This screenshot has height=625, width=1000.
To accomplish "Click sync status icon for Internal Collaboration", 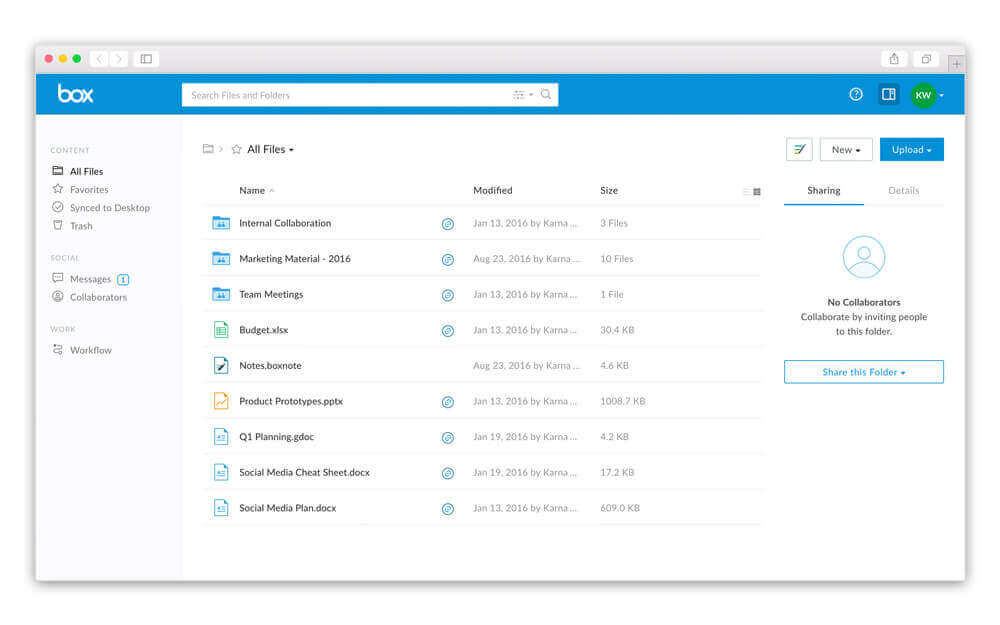I will (448, 224).
